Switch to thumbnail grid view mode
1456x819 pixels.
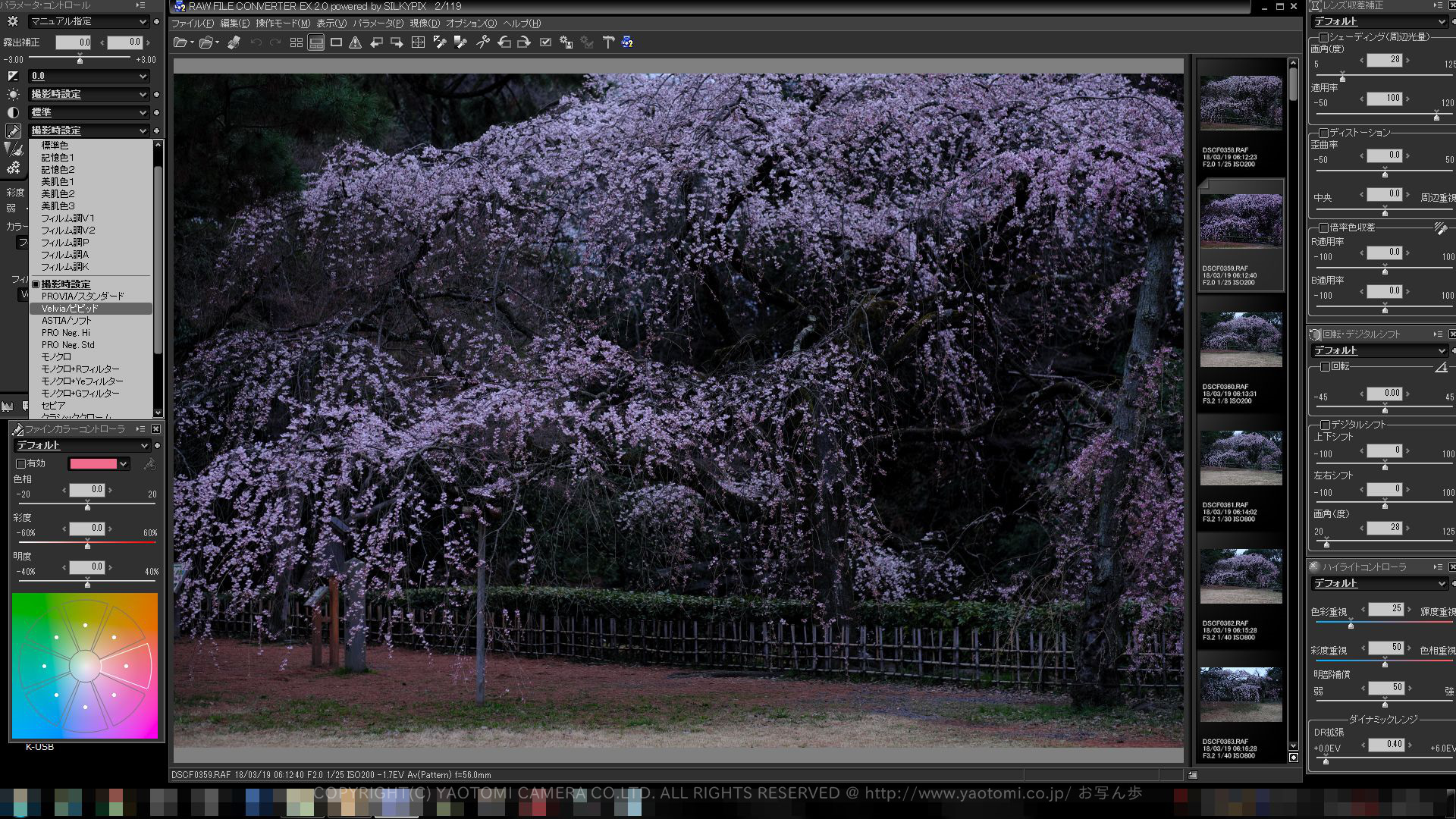(297, 42)
